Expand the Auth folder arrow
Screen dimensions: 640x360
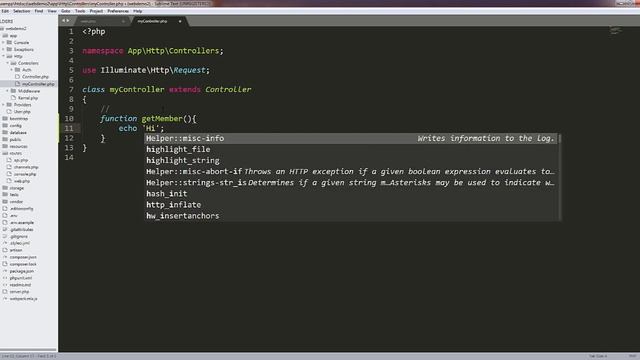point(12,70)
